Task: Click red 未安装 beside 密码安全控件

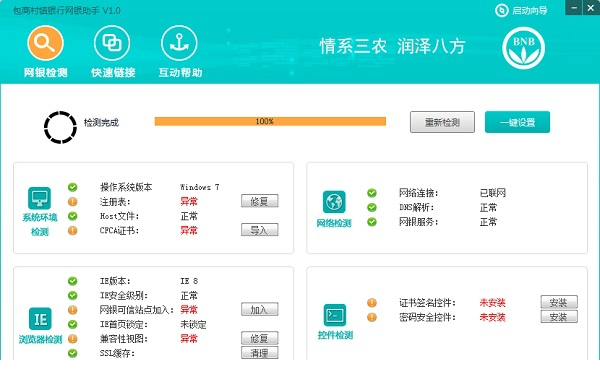Action: [x=492, y=317]
